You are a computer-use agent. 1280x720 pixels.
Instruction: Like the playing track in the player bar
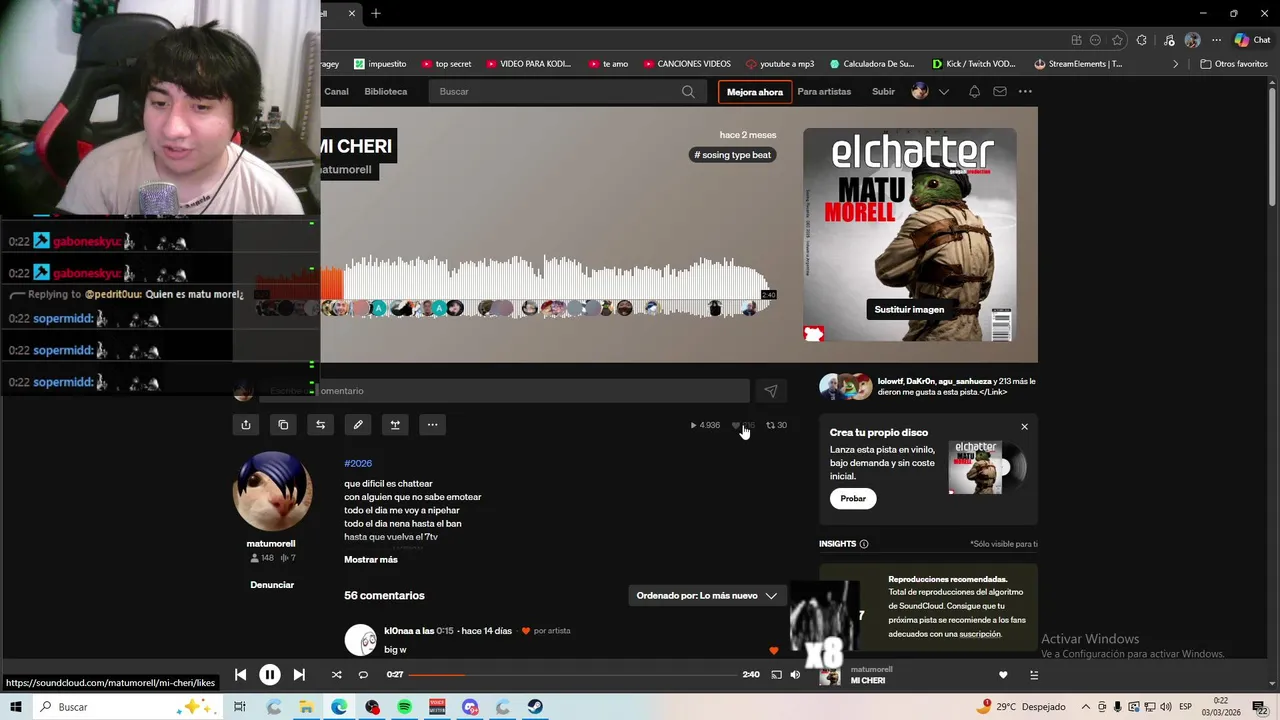[1003, 675]
